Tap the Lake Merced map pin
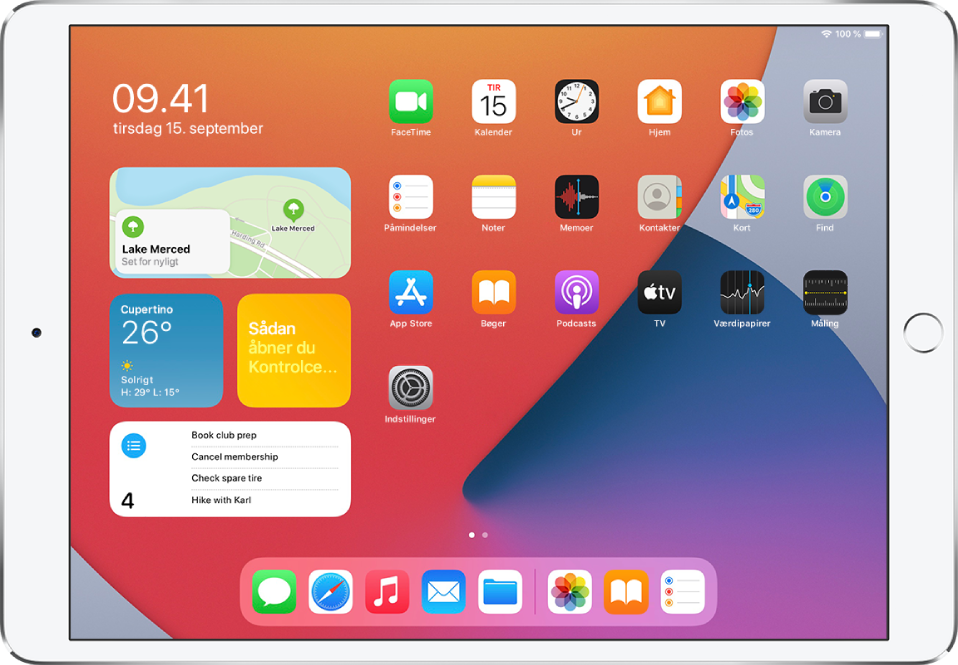 coord(293,210)
